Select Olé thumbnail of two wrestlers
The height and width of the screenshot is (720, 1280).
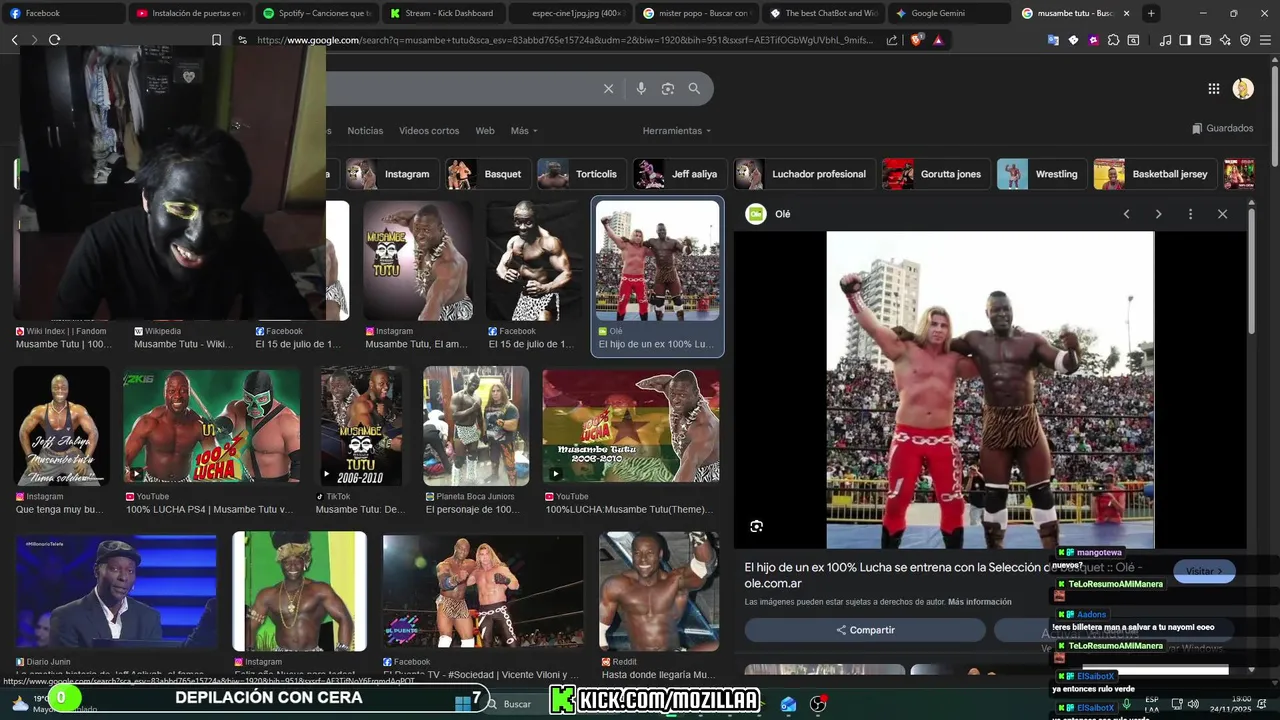[657, 260]
